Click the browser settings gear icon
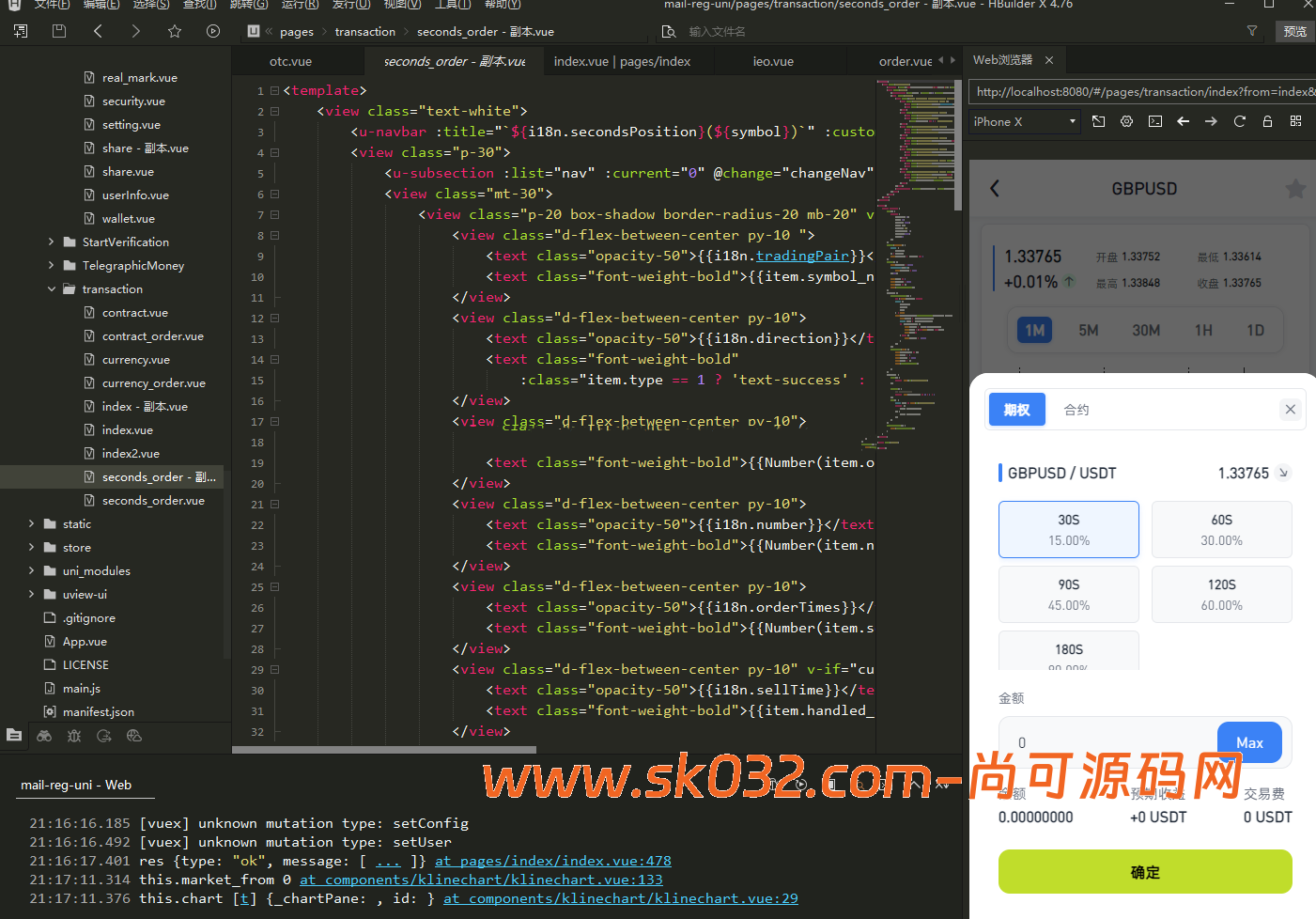This screenshot has width=1316, height=919. tap(1127, 121)
